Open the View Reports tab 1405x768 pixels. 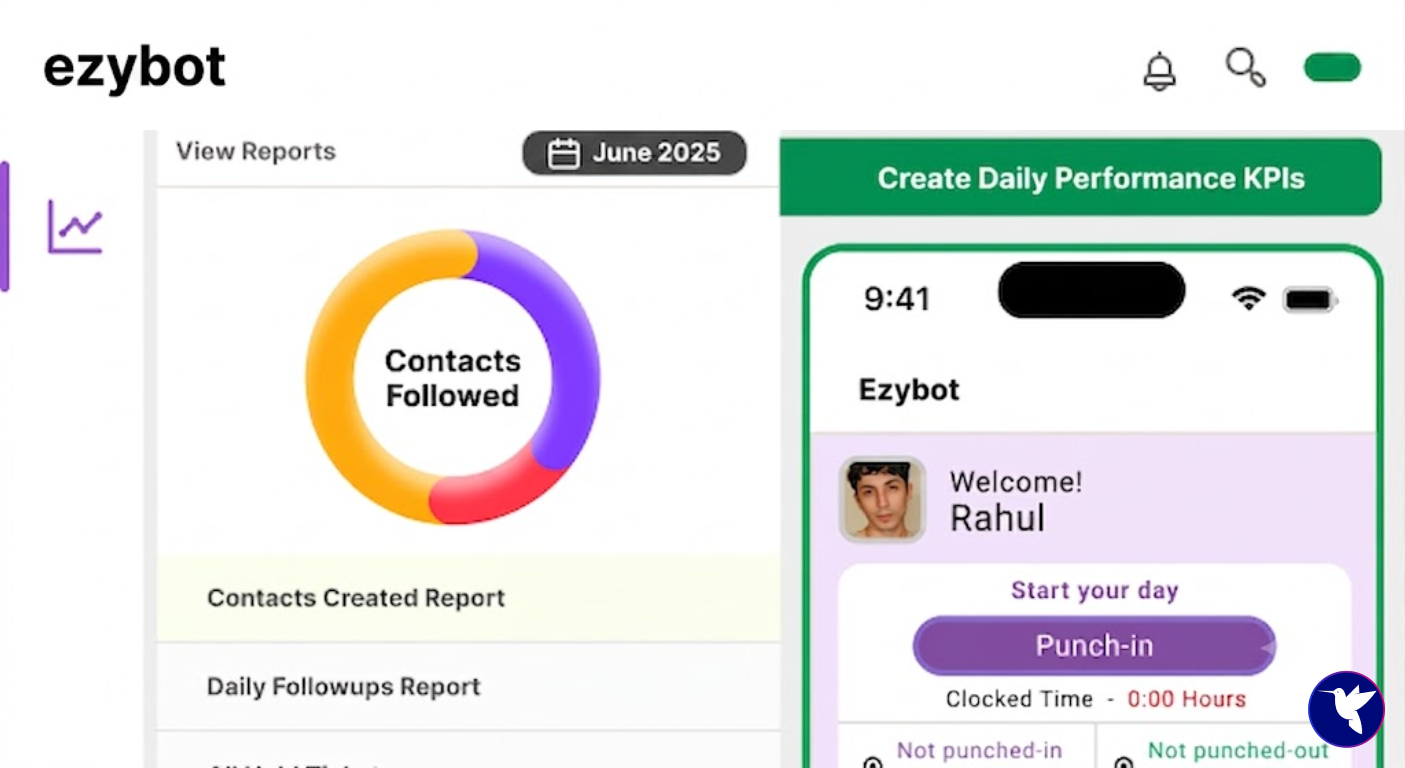[256, 152]
